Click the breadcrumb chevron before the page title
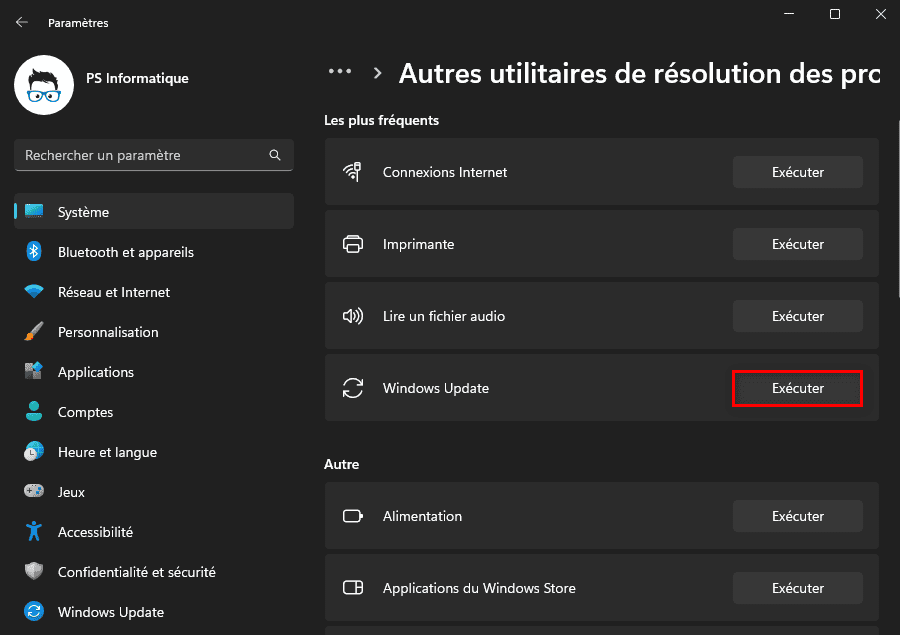This screenshot has width=900, height=635. [x=378, y=72]
